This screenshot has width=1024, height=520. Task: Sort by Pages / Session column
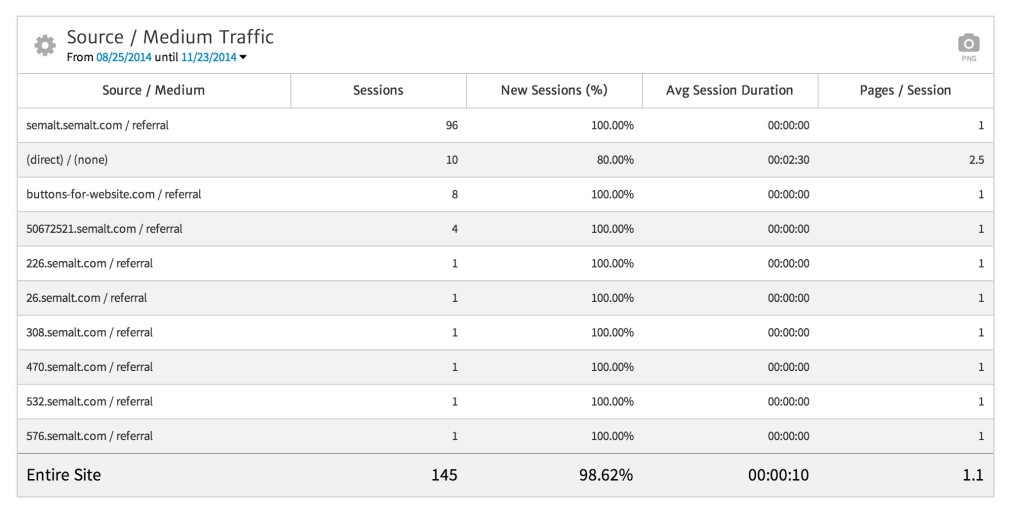905,90
